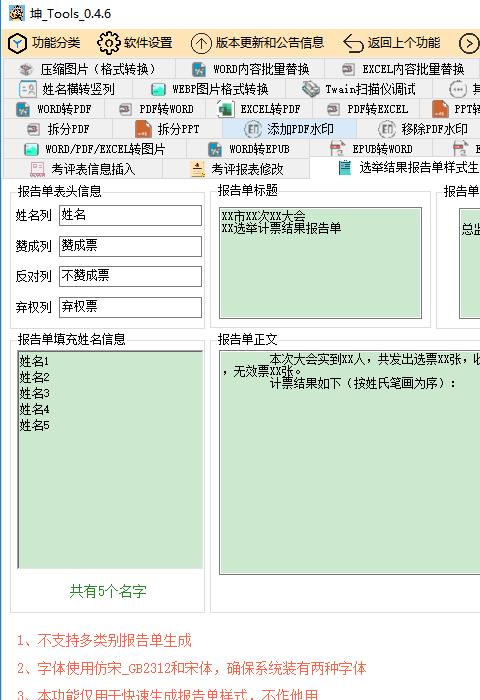Click the 移除PDF水印 stamp icon
This screenshot has height=700, width=480.
387,129
